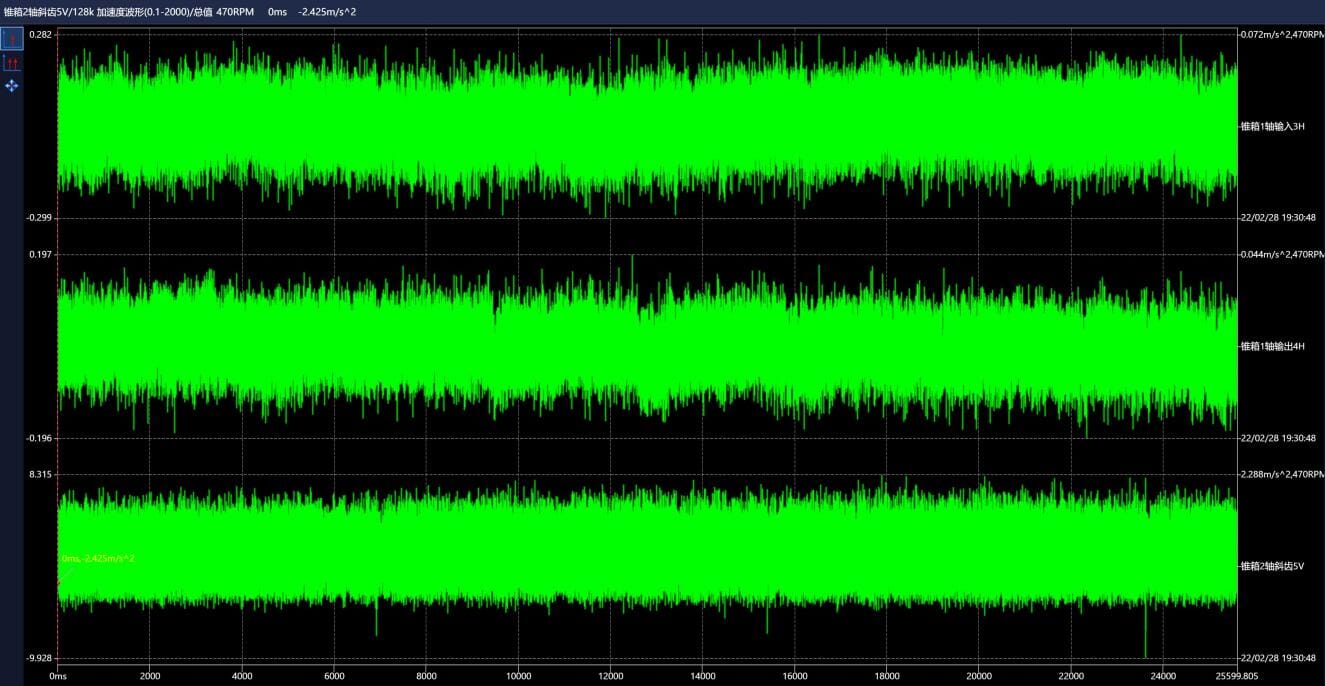Click the yellow cursor readout 0ms, -2.425m/s^2
Screen dimensions: 1325x686
(98, 559)
